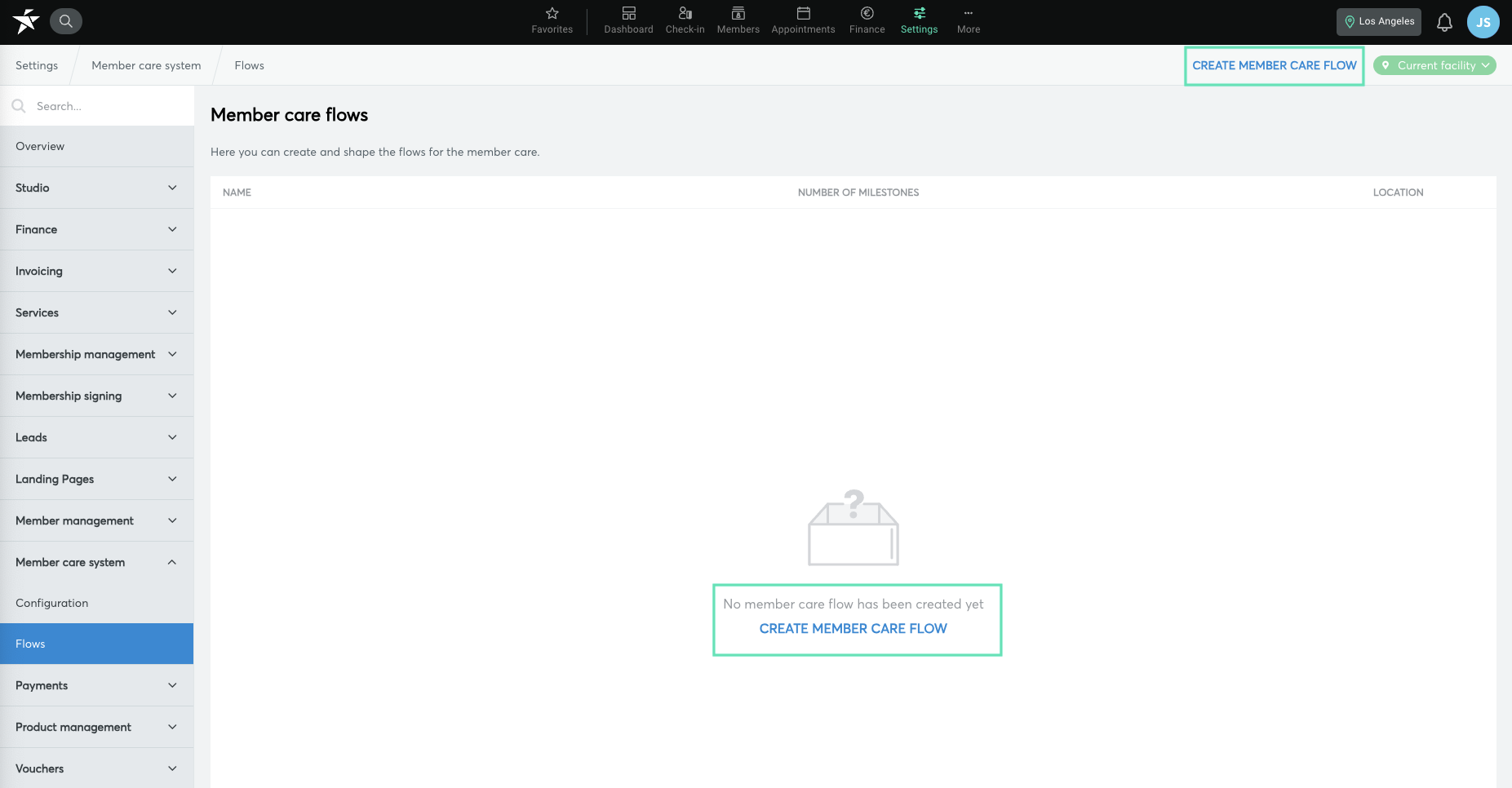This screenshot has width=1512, height=788.
Task: Click the LOCATION column header
Action: [x=1398, y=193]
